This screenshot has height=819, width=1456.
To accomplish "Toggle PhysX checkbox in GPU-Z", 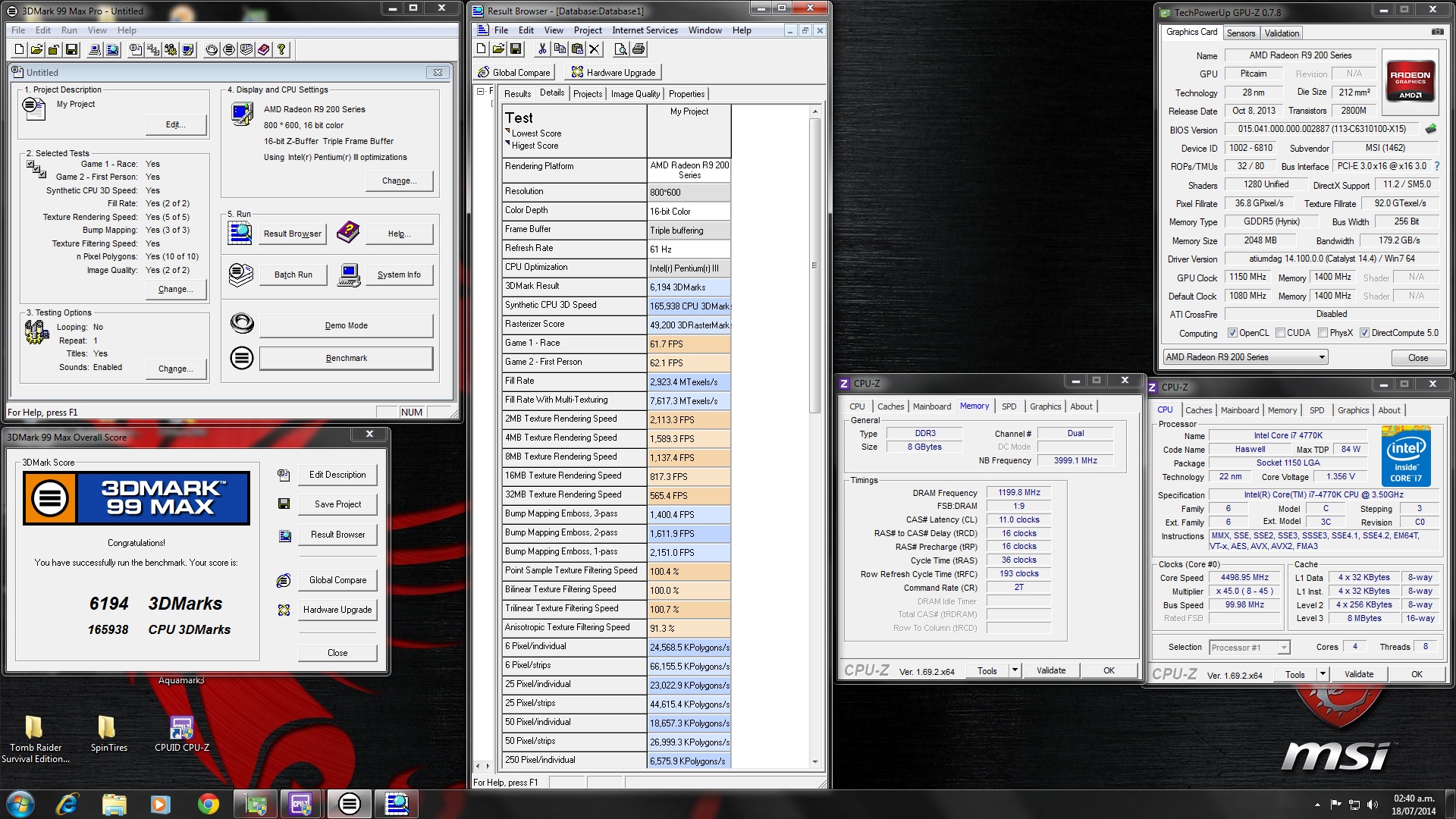I will click(x=1323, y=333).
